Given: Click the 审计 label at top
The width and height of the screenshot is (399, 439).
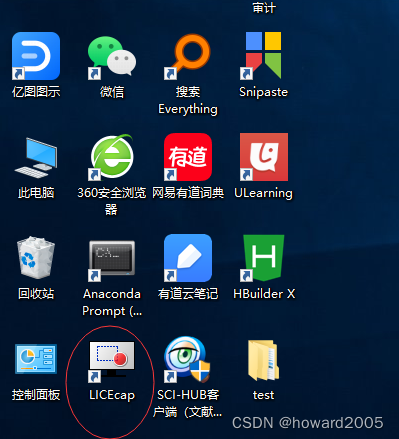Looking at the screenshot, I should point(264,7).
